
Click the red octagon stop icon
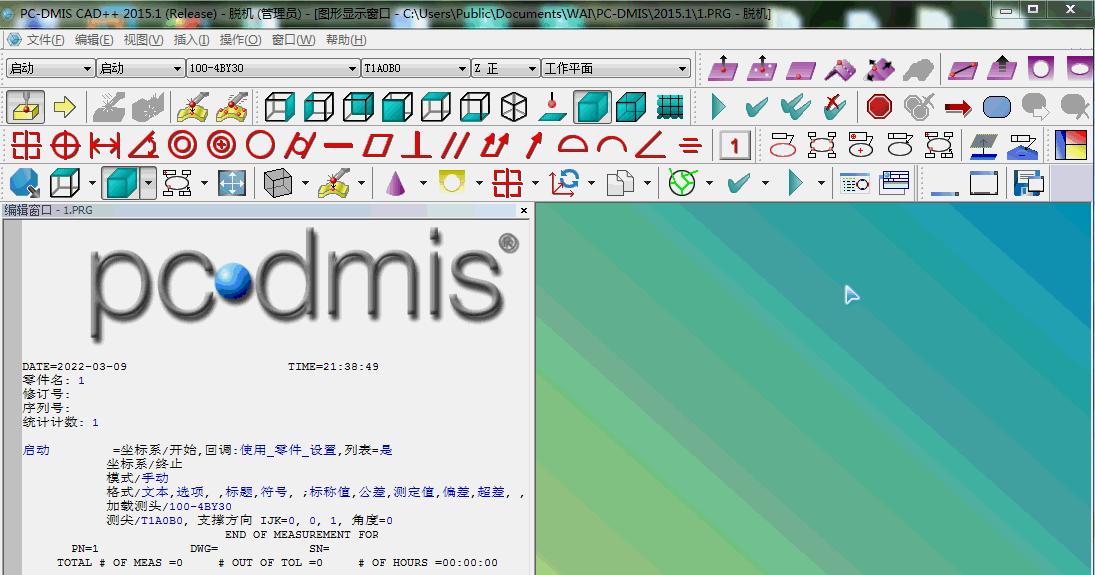coord(879,107)
